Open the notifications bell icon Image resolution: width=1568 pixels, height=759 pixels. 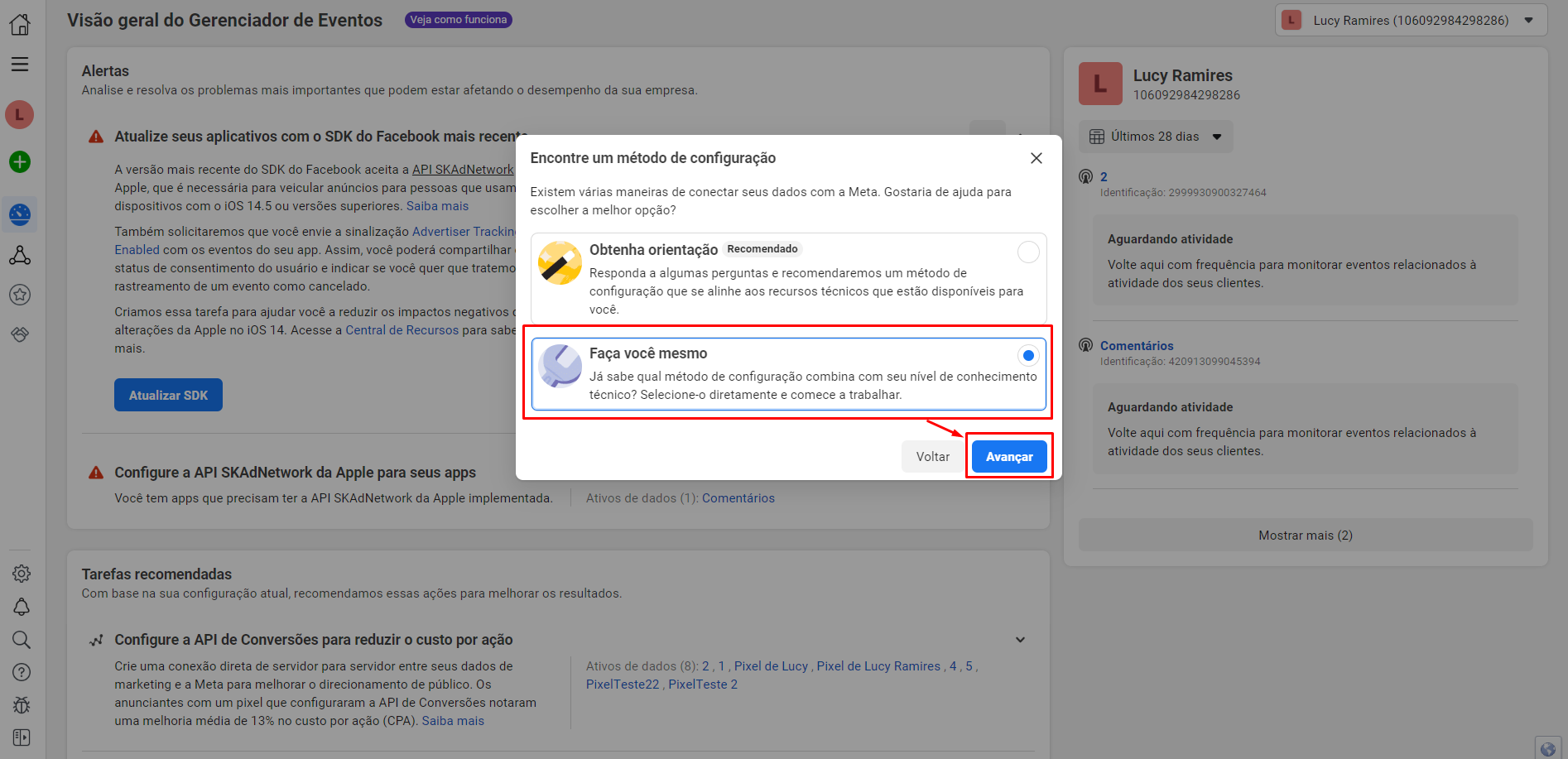click(x=22, y=607)
